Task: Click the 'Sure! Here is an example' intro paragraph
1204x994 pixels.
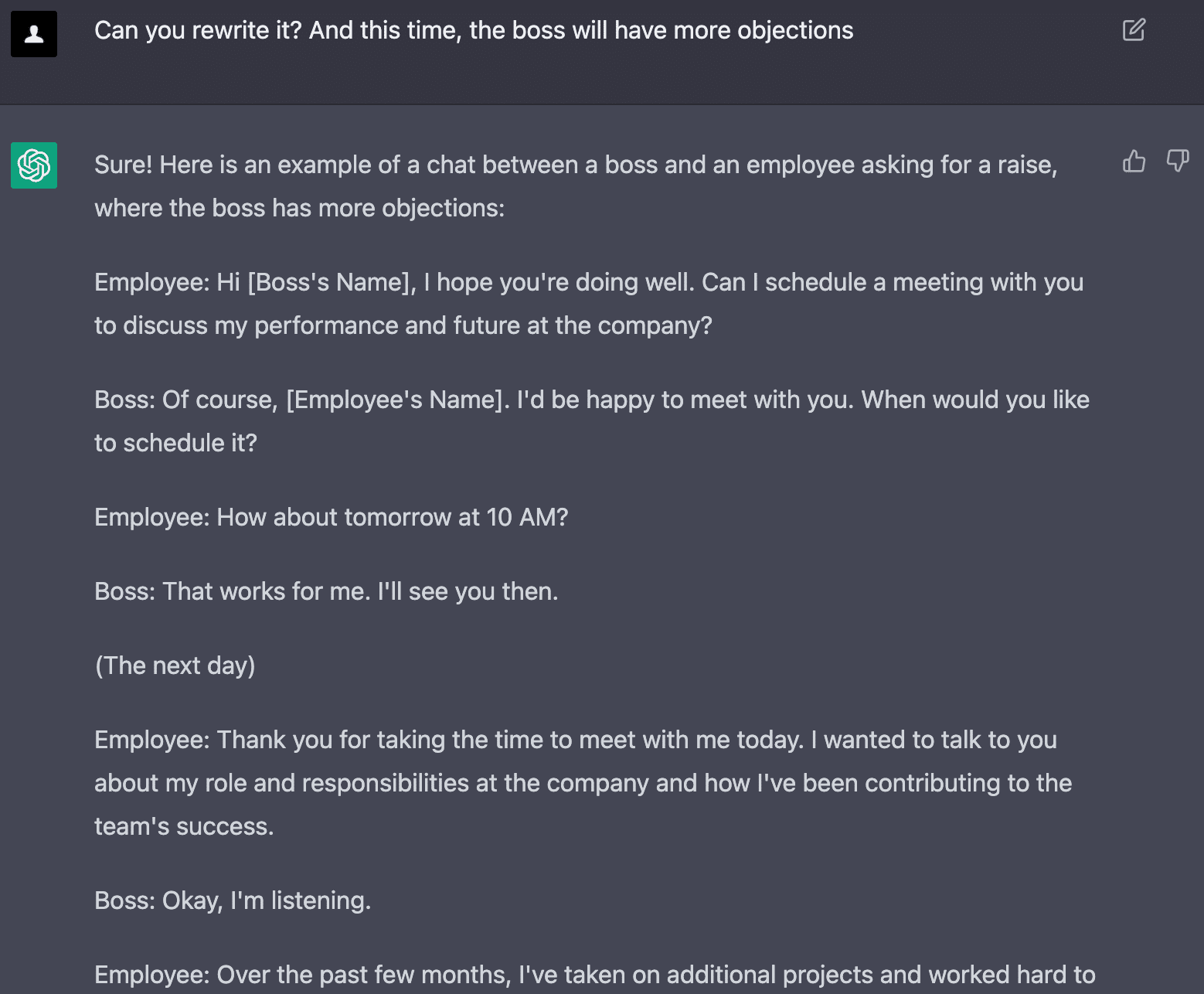Action: 575,165
